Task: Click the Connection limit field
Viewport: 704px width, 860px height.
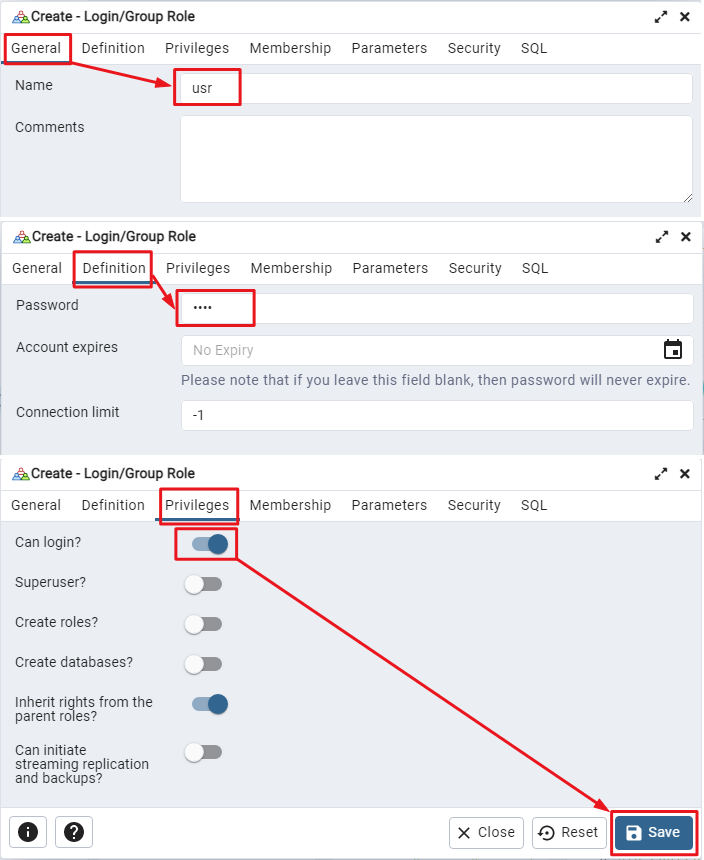Action: [x=437, y=415]
